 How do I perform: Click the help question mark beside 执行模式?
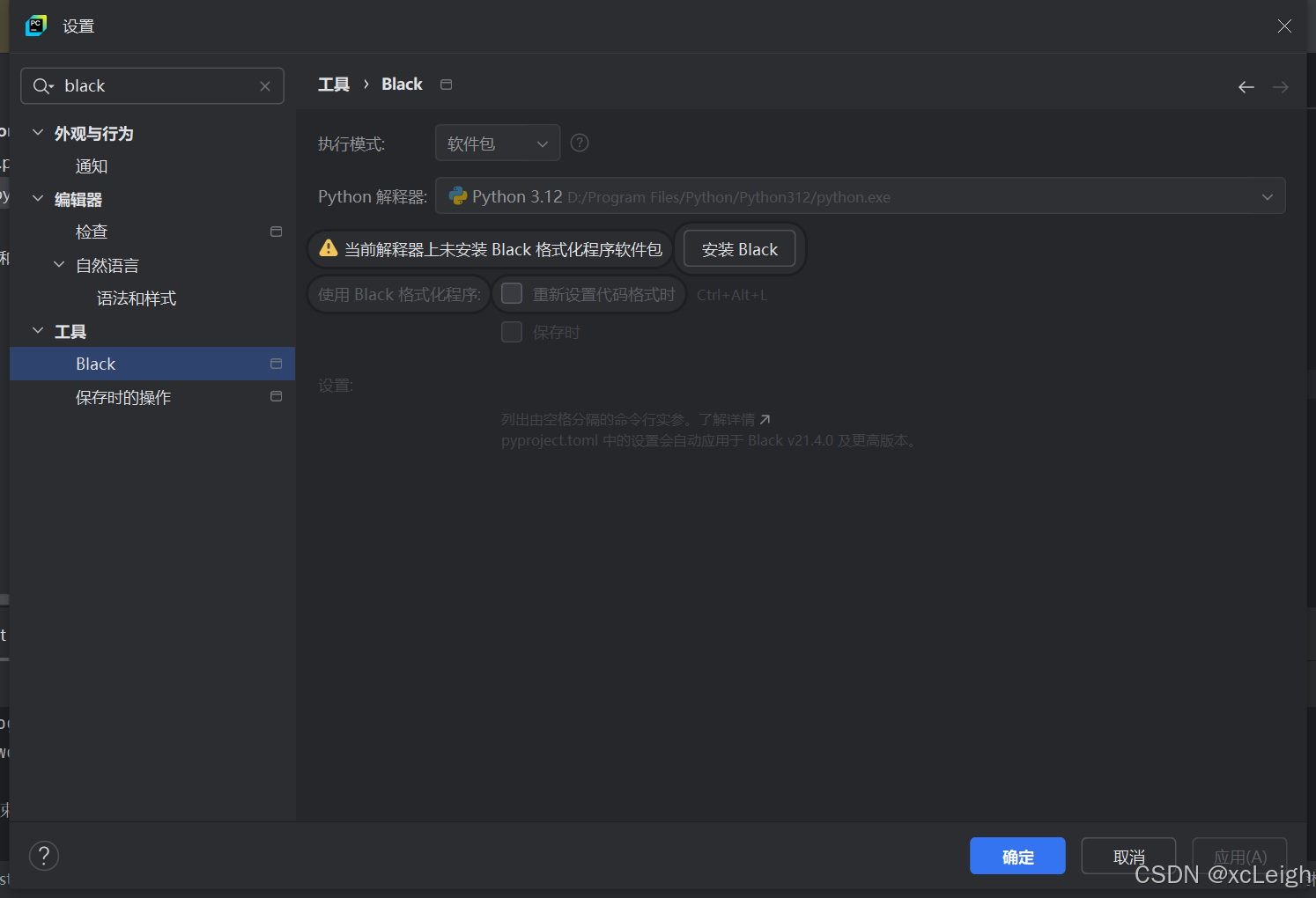(580, 143)
